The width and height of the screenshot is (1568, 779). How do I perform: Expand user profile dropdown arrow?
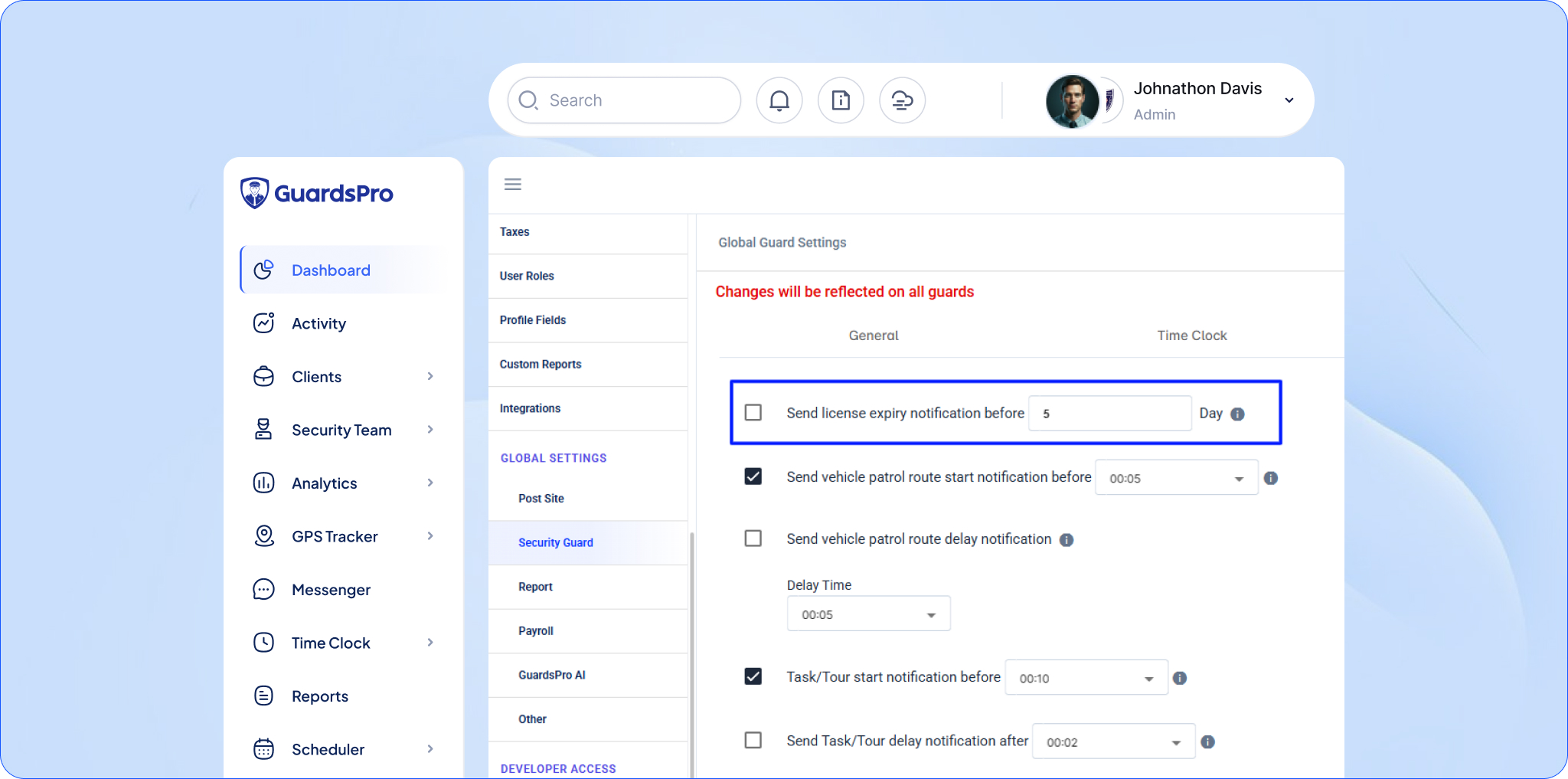coord(1289,100)
